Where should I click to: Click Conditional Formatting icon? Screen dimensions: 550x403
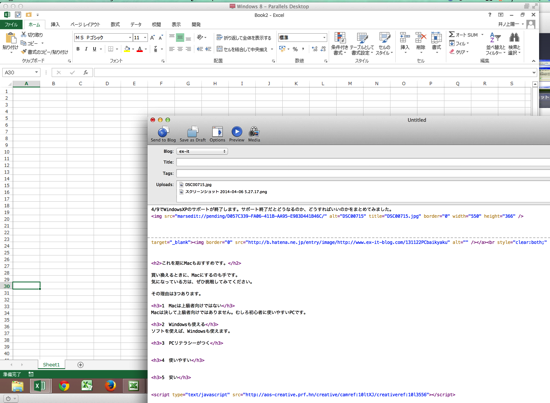[340, 43]
